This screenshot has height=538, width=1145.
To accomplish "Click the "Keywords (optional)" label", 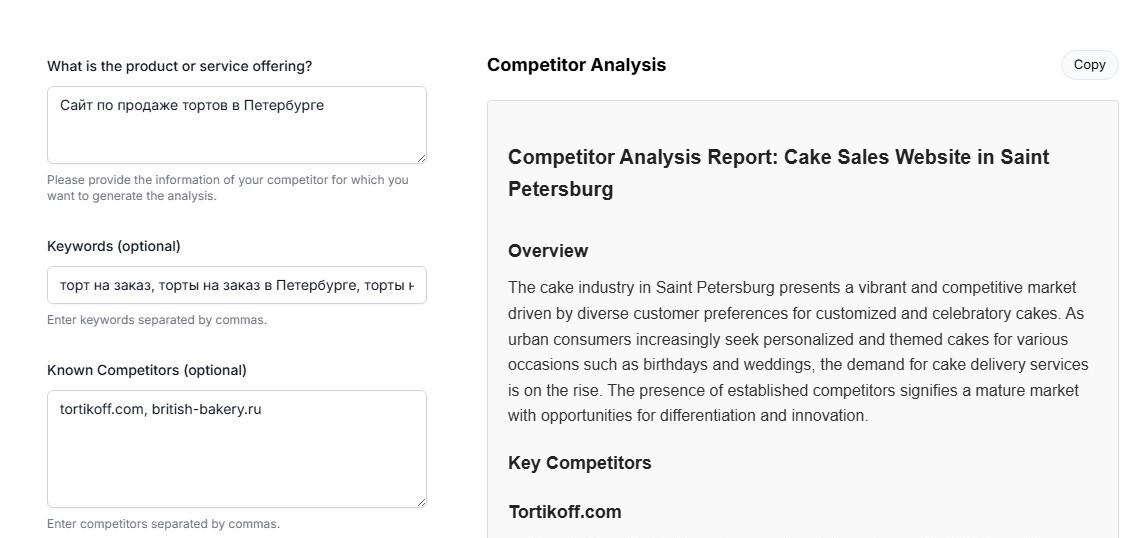I will coord(114,246).
